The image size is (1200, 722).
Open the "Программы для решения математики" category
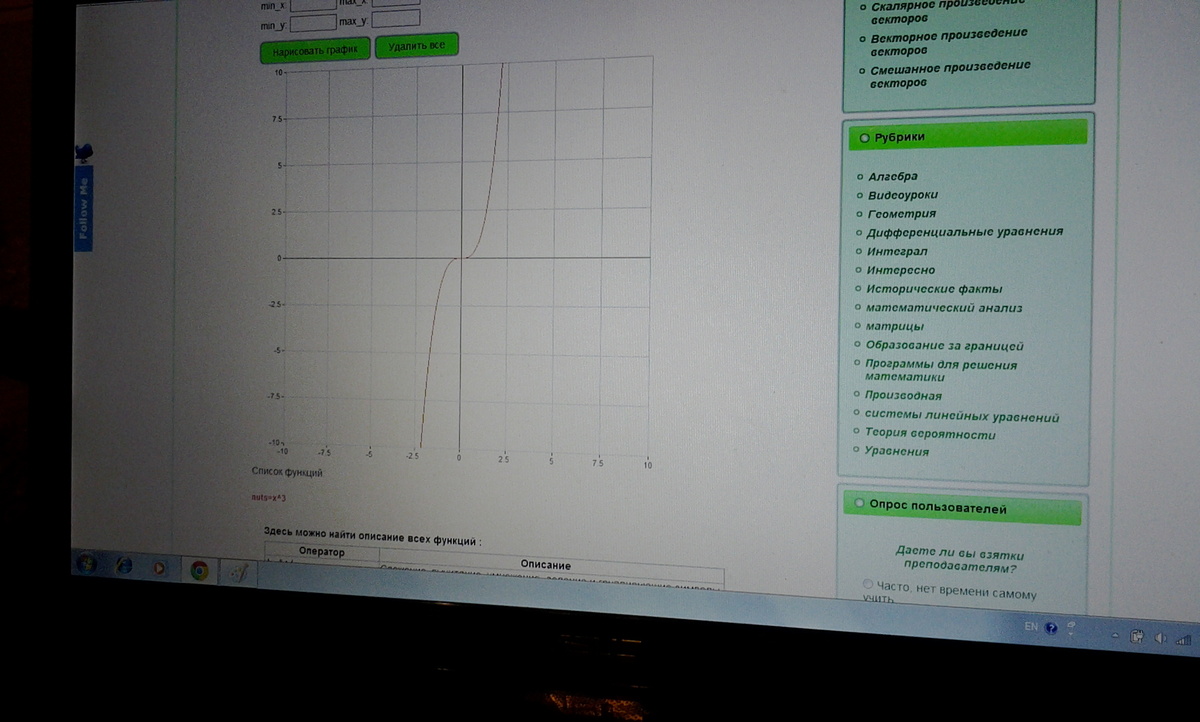940,371
